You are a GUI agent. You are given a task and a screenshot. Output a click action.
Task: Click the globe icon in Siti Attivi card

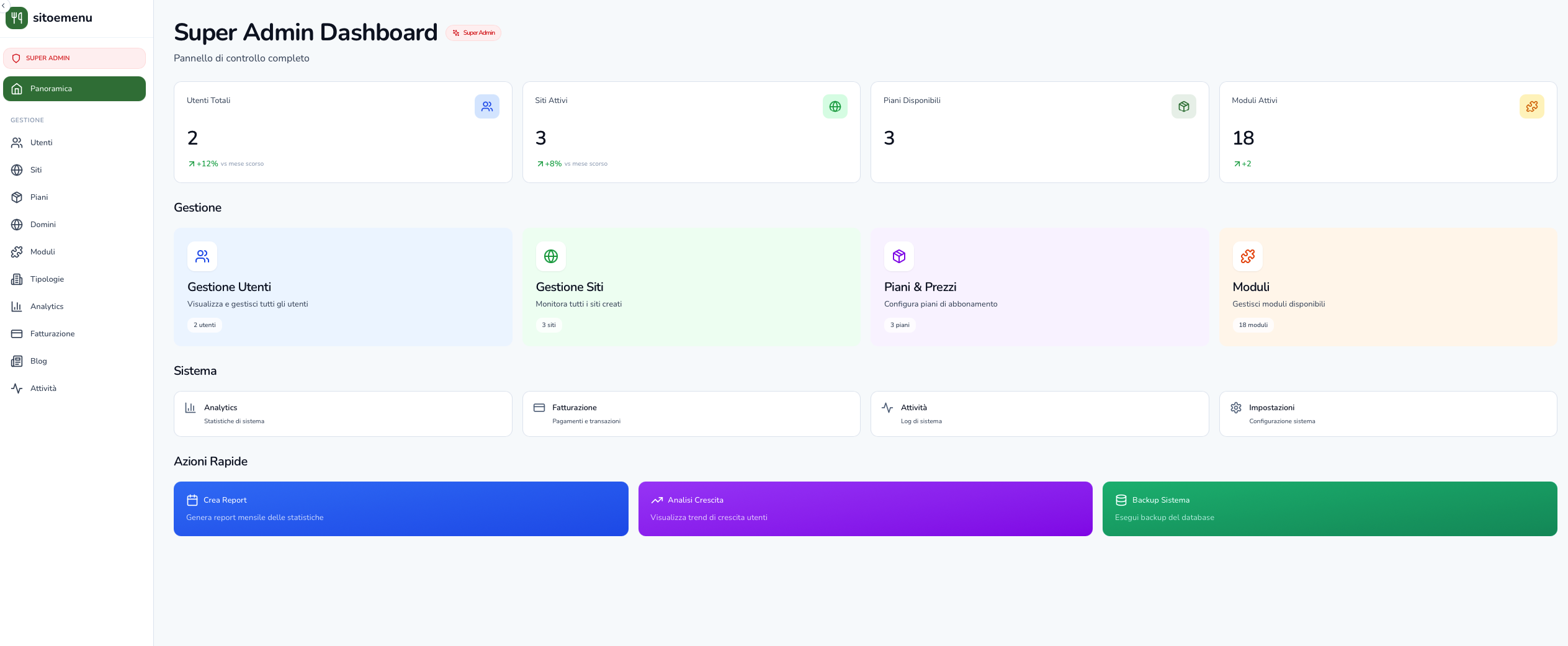click(835, 107)
